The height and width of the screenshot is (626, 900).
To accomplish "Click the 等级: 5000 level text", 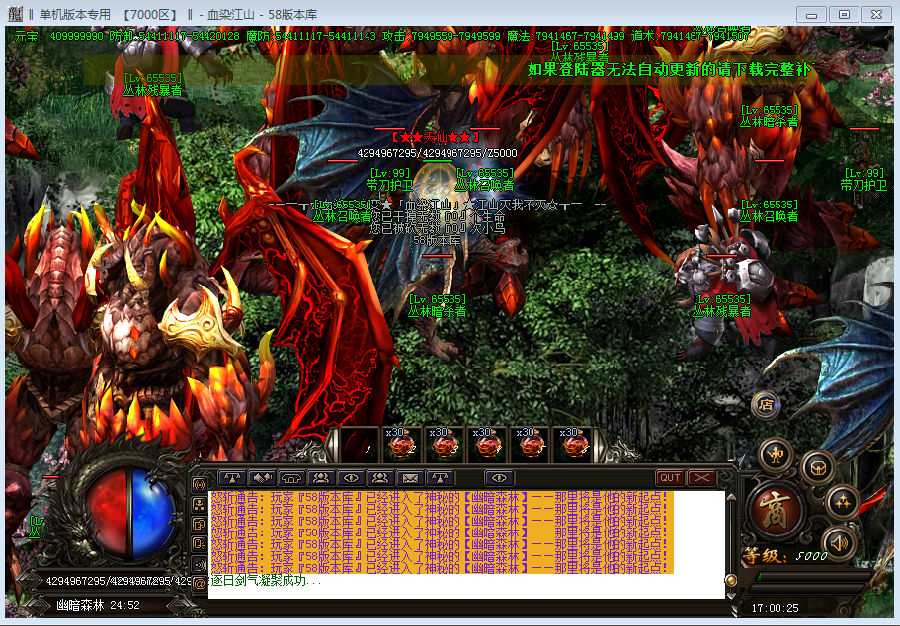I will coord(785,556).
